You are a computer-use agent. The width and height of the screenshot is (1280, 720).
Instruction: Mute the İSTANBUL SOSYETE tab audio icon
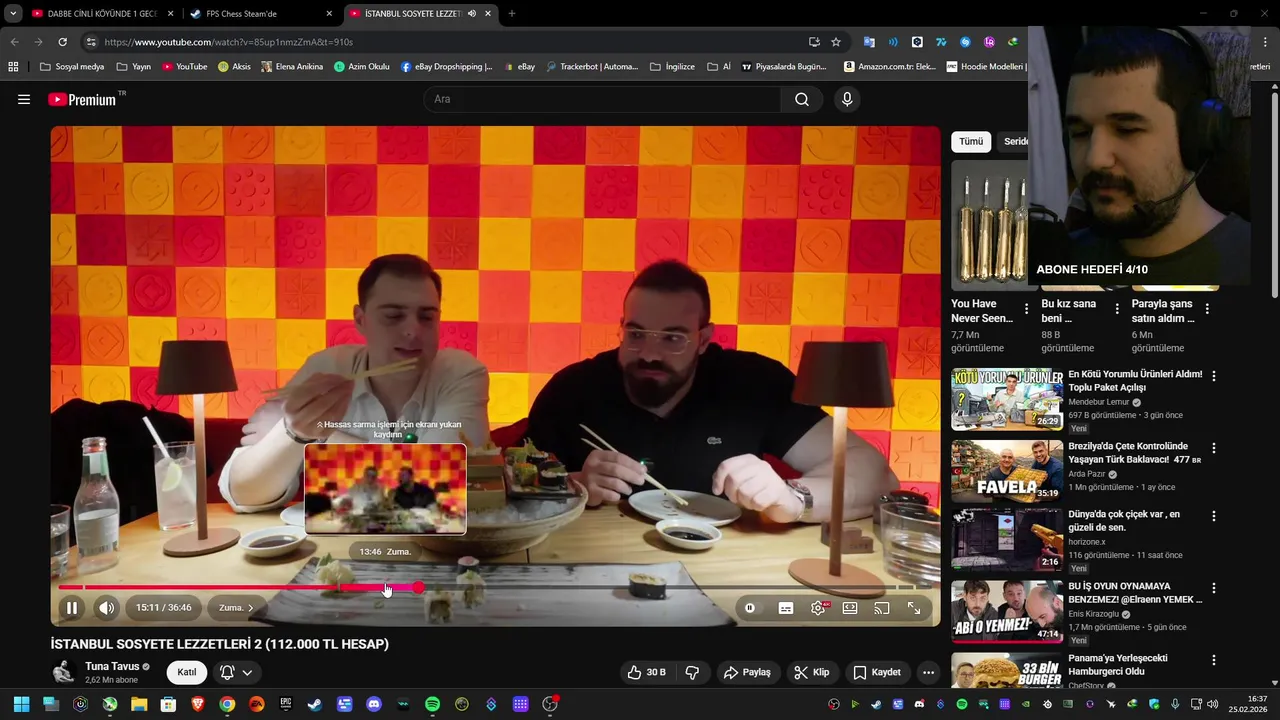[x=472, y=14]
